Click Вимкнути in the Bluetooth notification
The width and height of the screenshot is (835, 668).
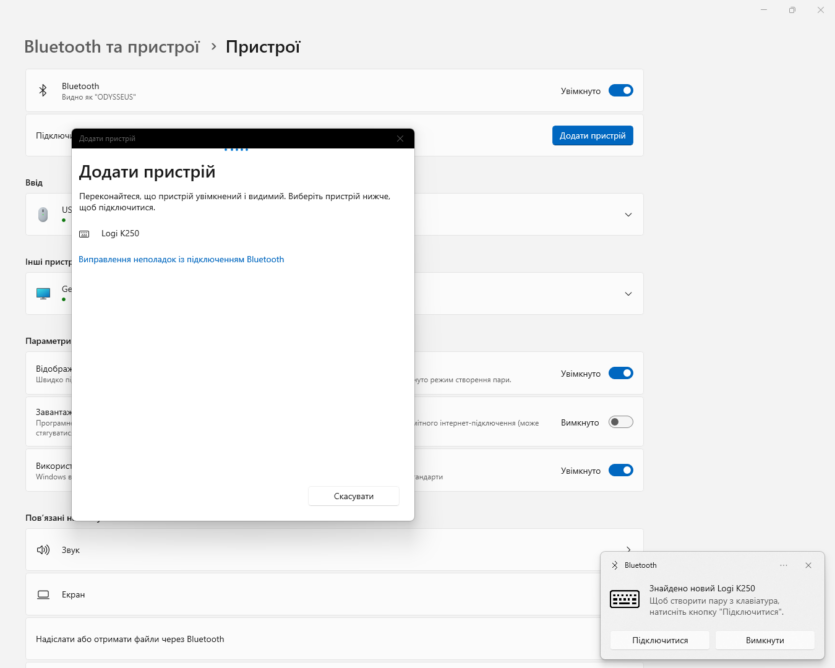(765, 640)
